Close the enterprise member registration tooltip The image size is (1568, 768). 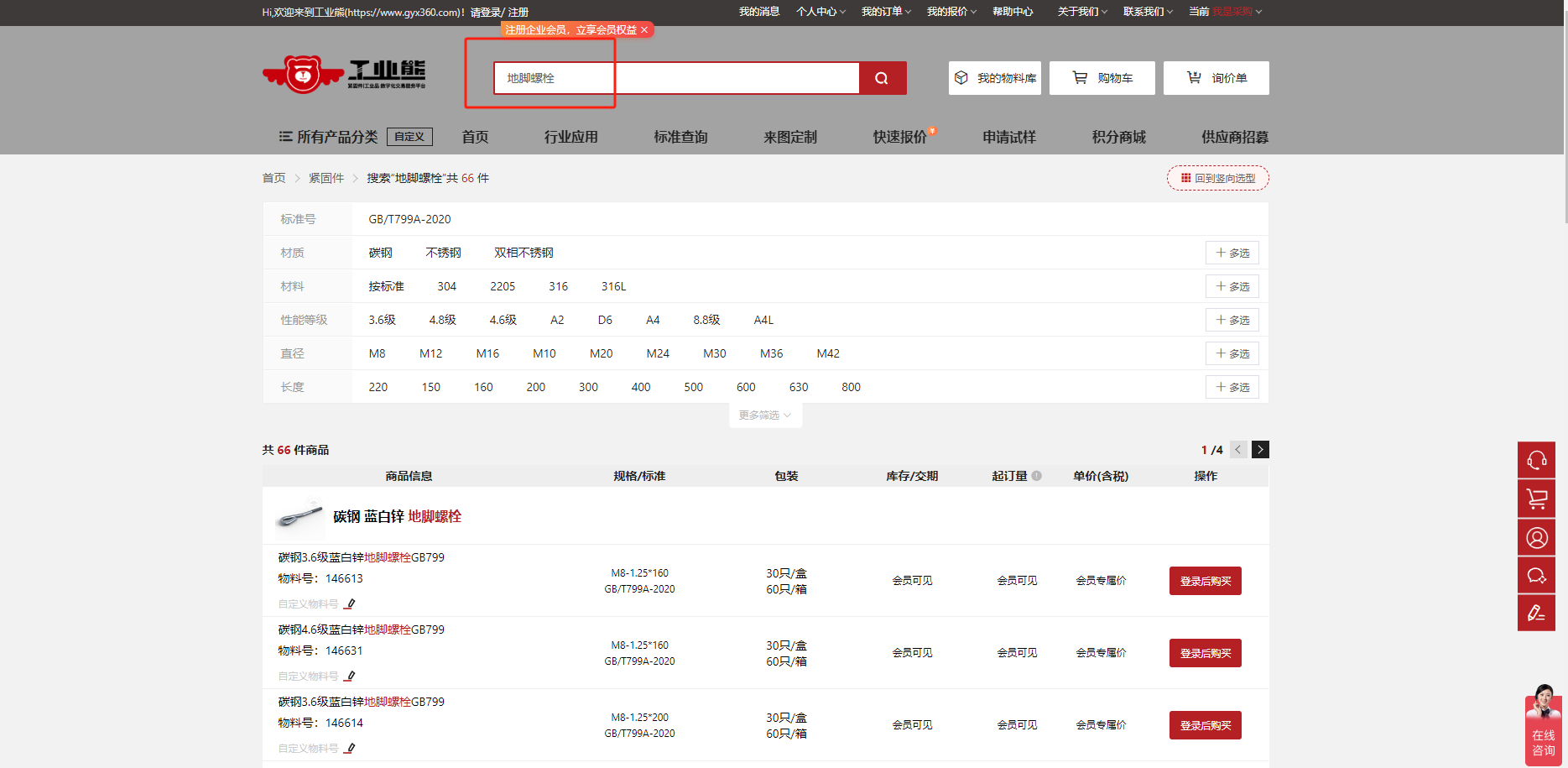644,30
